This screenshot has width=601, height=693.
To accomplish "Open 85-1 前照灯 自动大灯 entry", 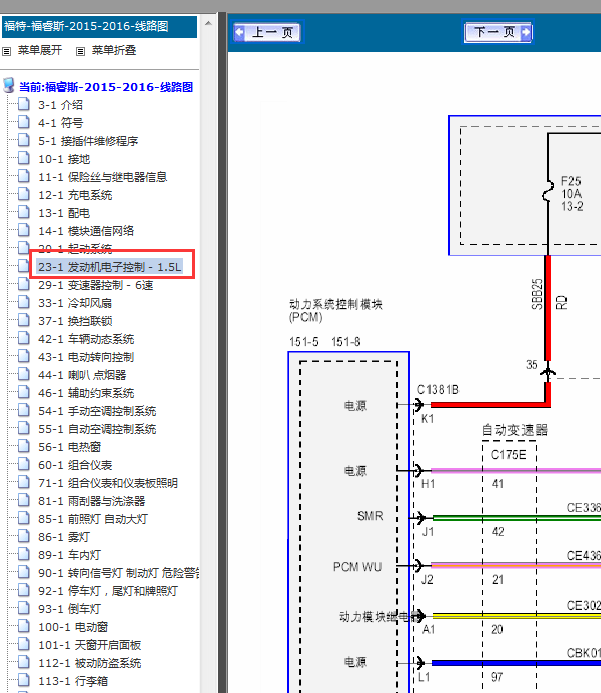I will tap(93, 519).
